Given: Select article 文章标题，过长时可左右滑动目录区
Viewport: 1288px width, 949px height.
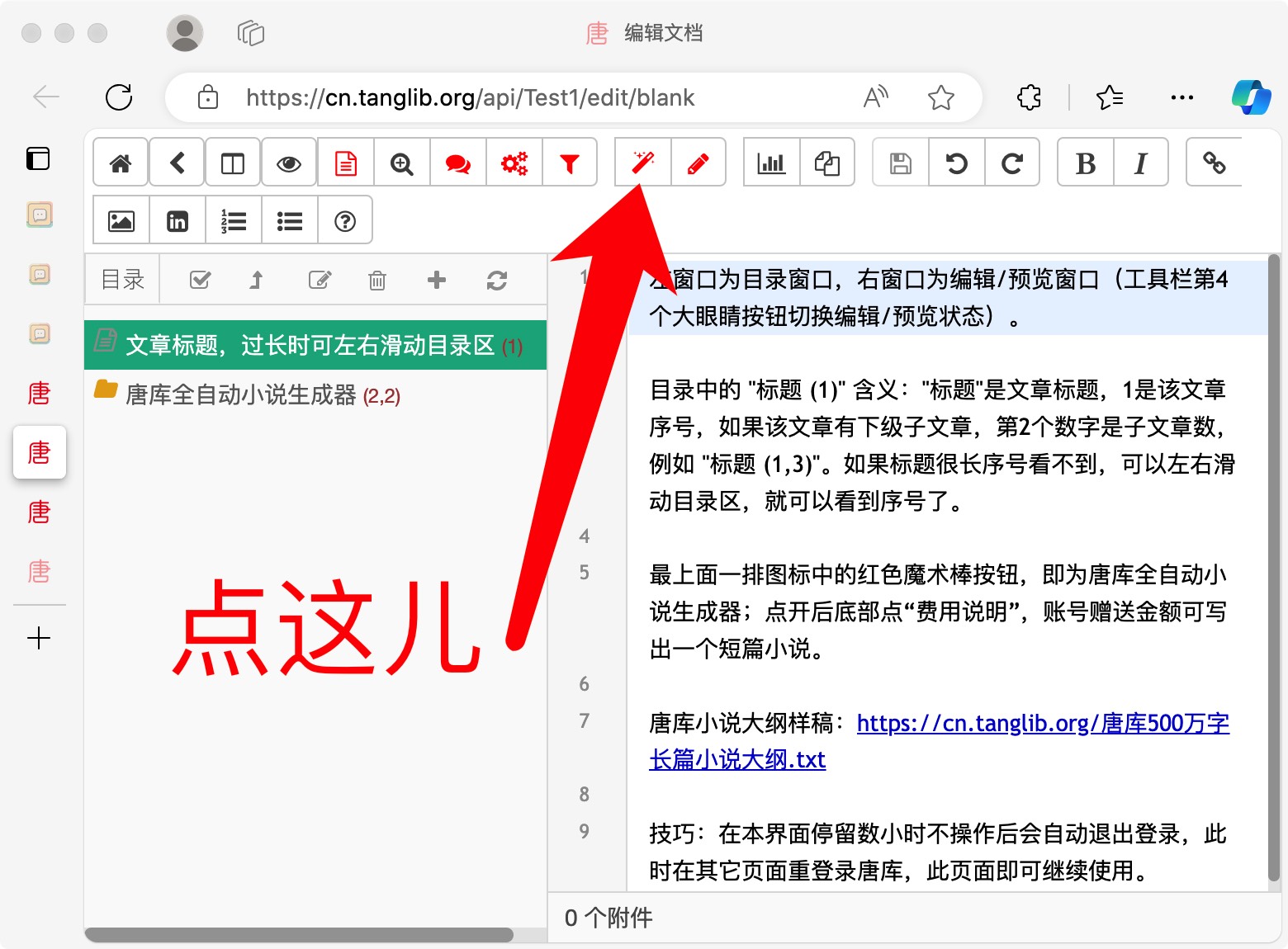Looking at the screenshot, I should click(x=315, y=345).
